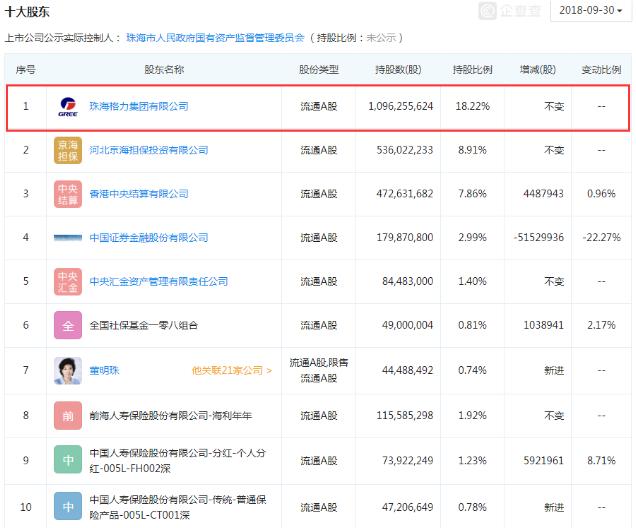Screen dimensions: 636x528
Task: Select share count 1,096,255,624
Action: pos(401,106)
